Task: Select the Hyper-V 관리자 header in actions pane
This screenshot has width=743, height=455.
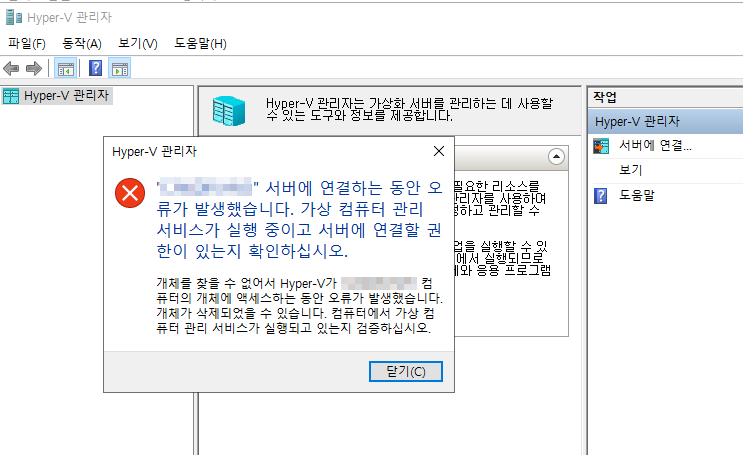Action: click(665, 121)
